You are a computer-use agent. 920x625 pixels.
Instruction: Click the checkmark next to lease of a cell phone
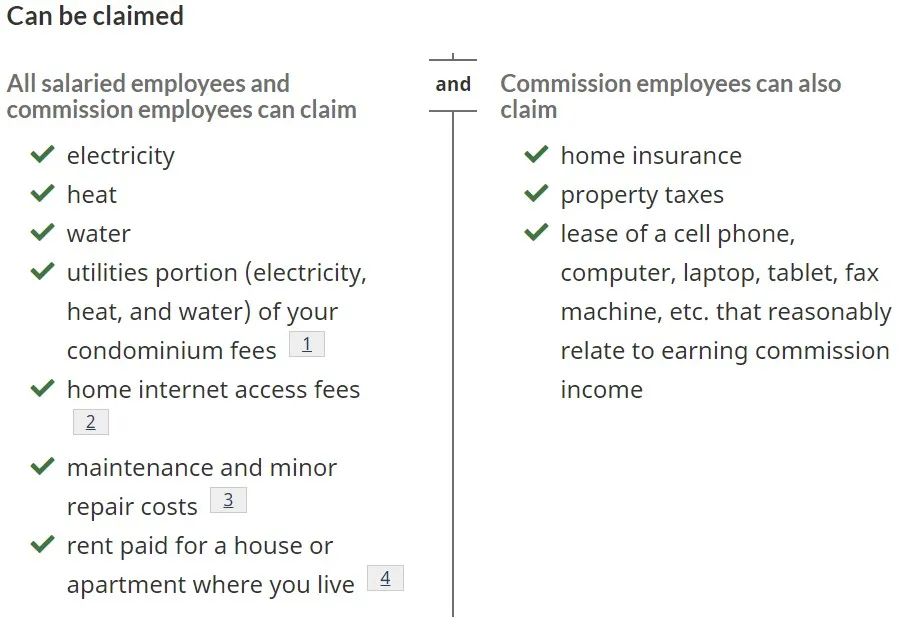[x=536, y=233]
